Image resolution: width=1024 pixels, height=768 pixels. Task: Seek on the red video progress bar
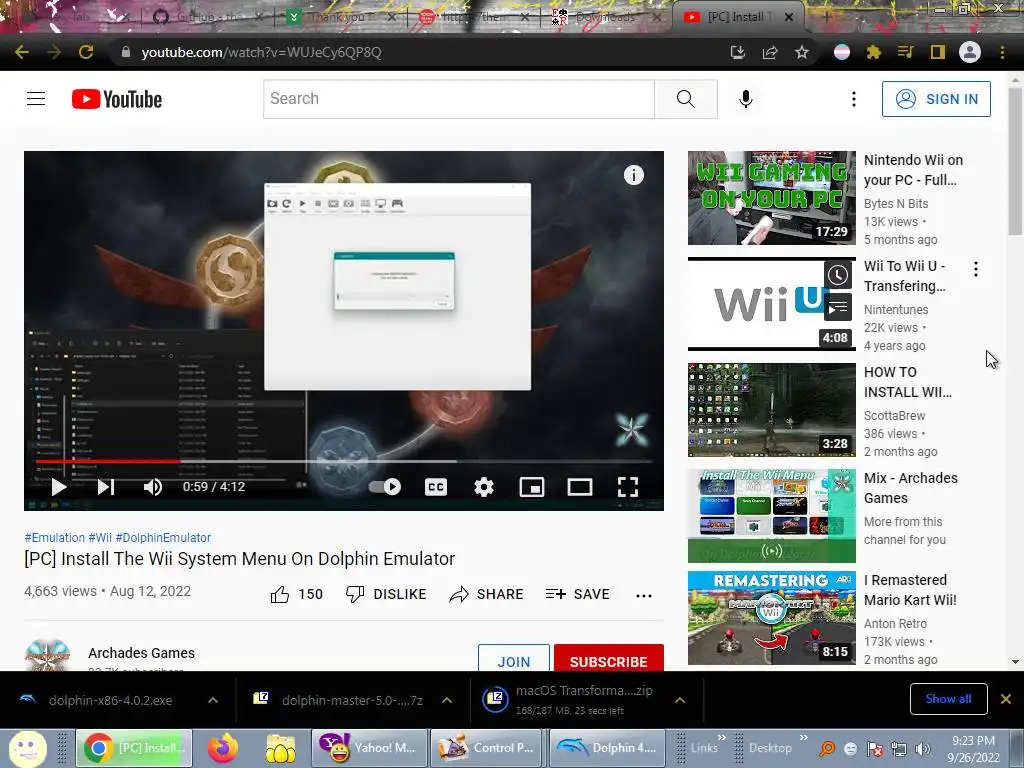tap(344, 461)
